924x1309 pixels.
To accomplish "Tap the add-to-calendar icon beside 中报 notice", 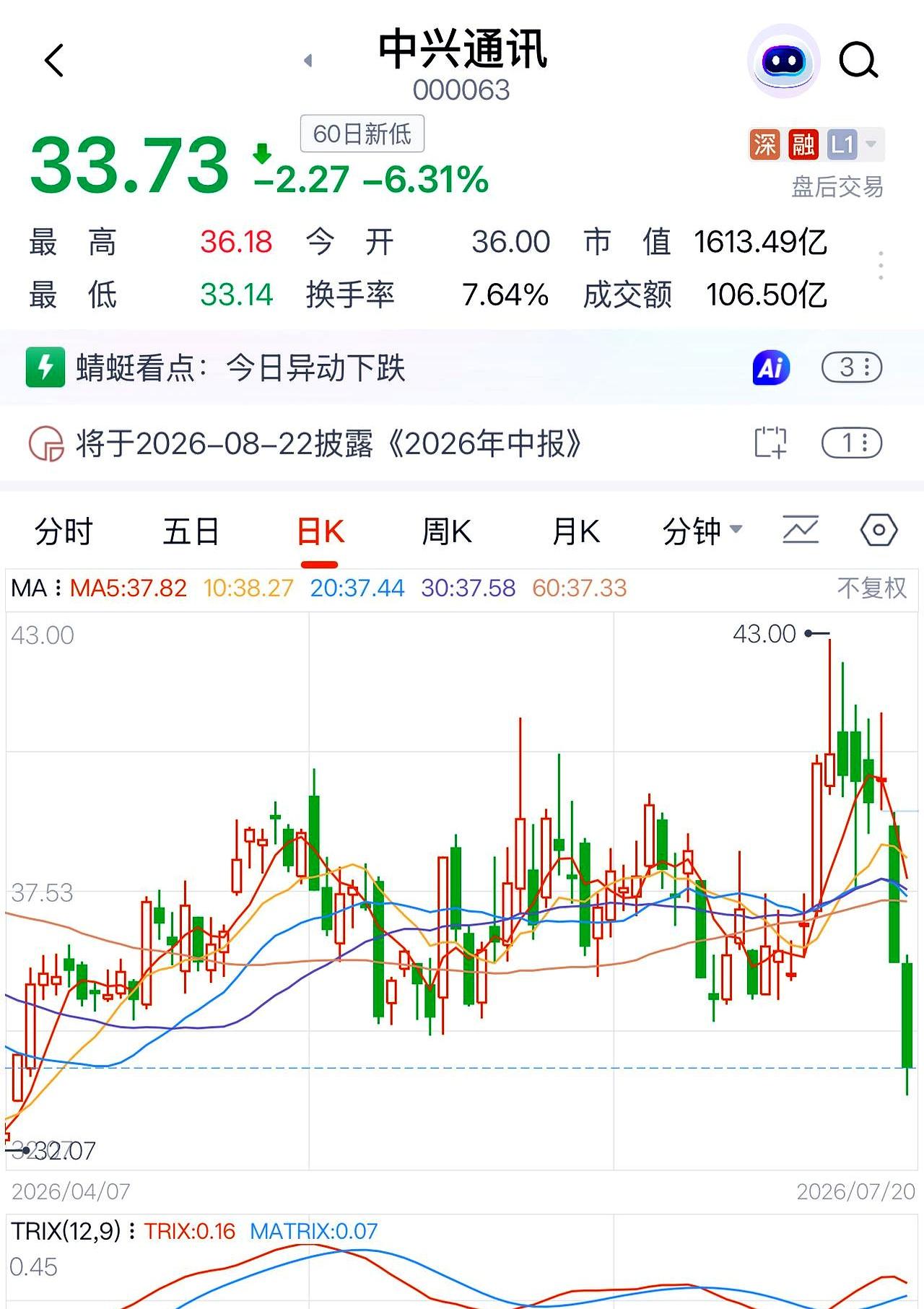I will pyautogui.click(x=770, y=443).
